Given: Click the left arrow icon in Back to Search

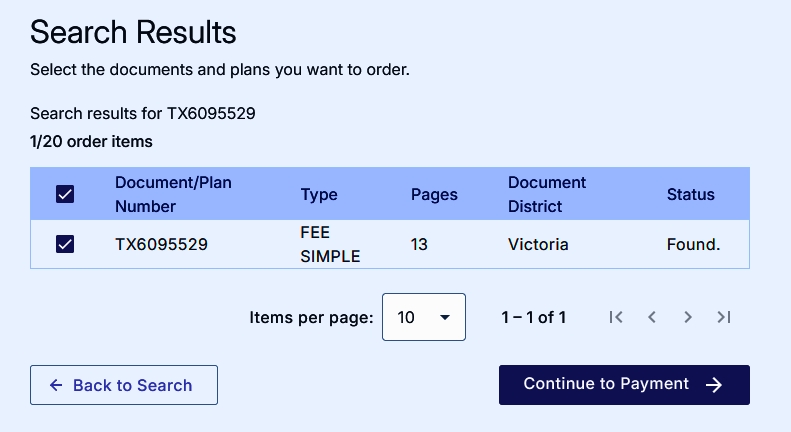Looking at the screenshot, I should coord(56,385).
